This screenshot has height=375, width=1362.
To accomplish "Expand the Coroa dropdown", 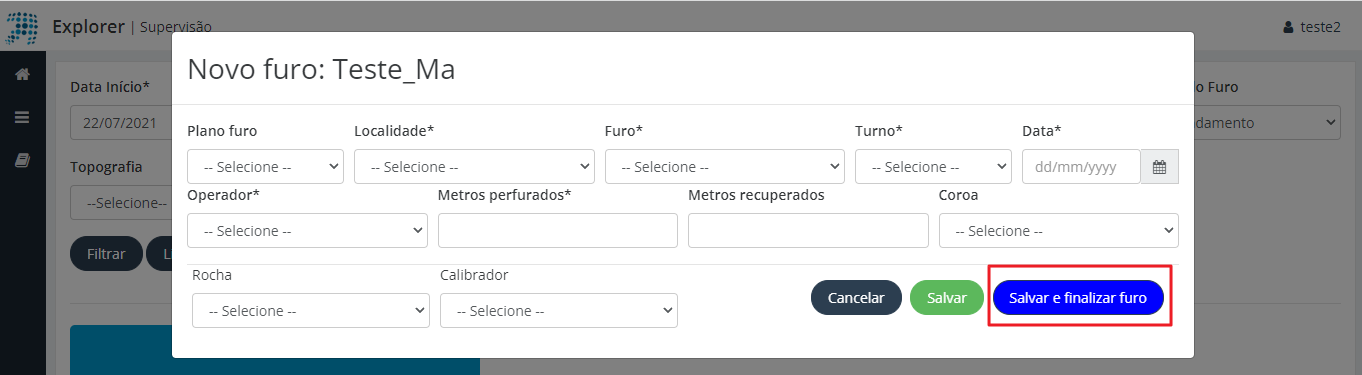I will point(1059,231).
